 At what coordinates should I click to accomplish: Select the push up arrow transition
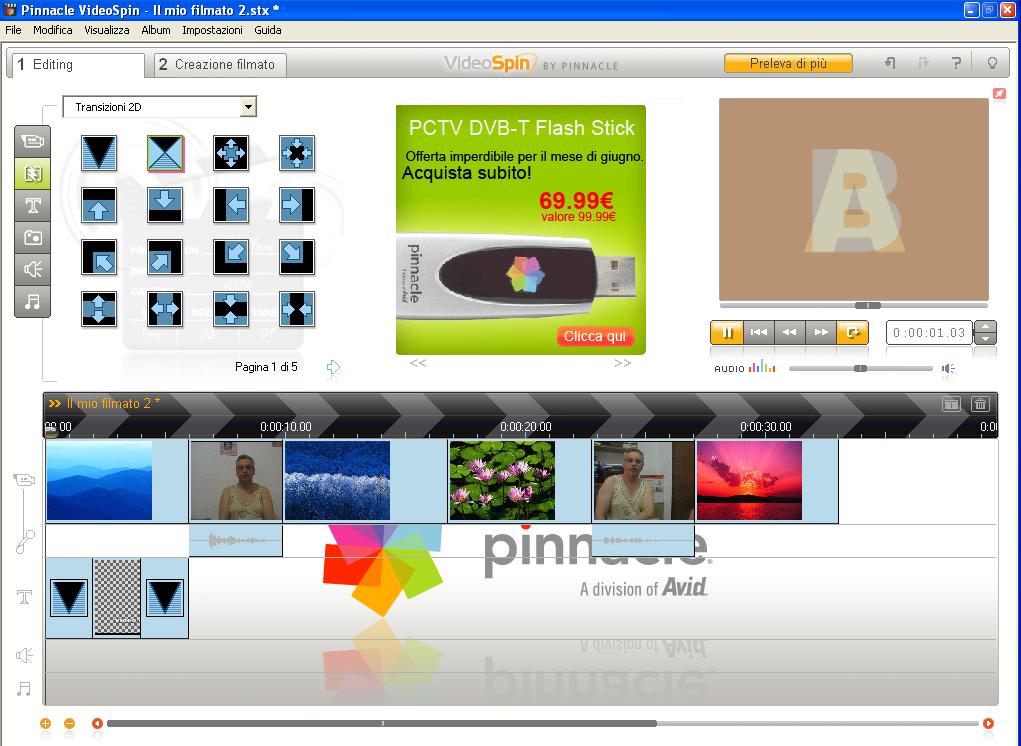pyautogui.click(x=99, y=205)
